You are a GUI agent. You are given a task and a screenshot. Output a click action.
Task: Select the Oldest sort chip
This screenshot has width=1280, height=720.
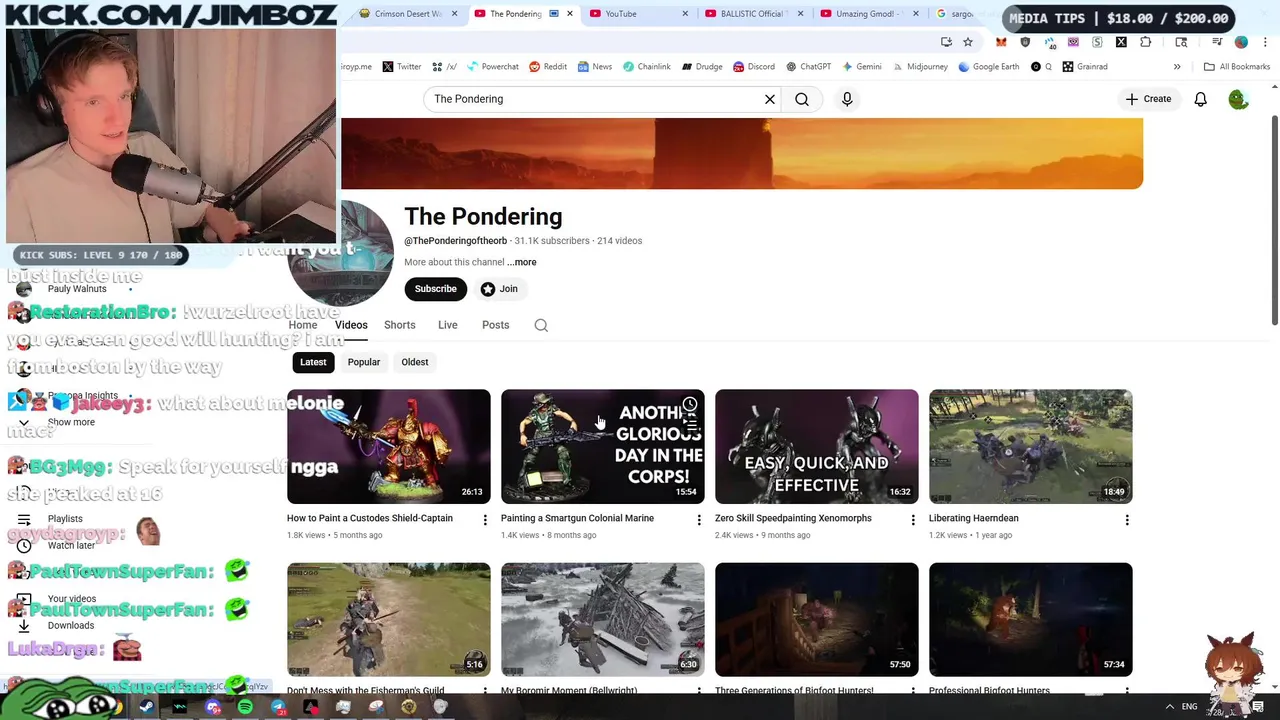coord(415,362)
